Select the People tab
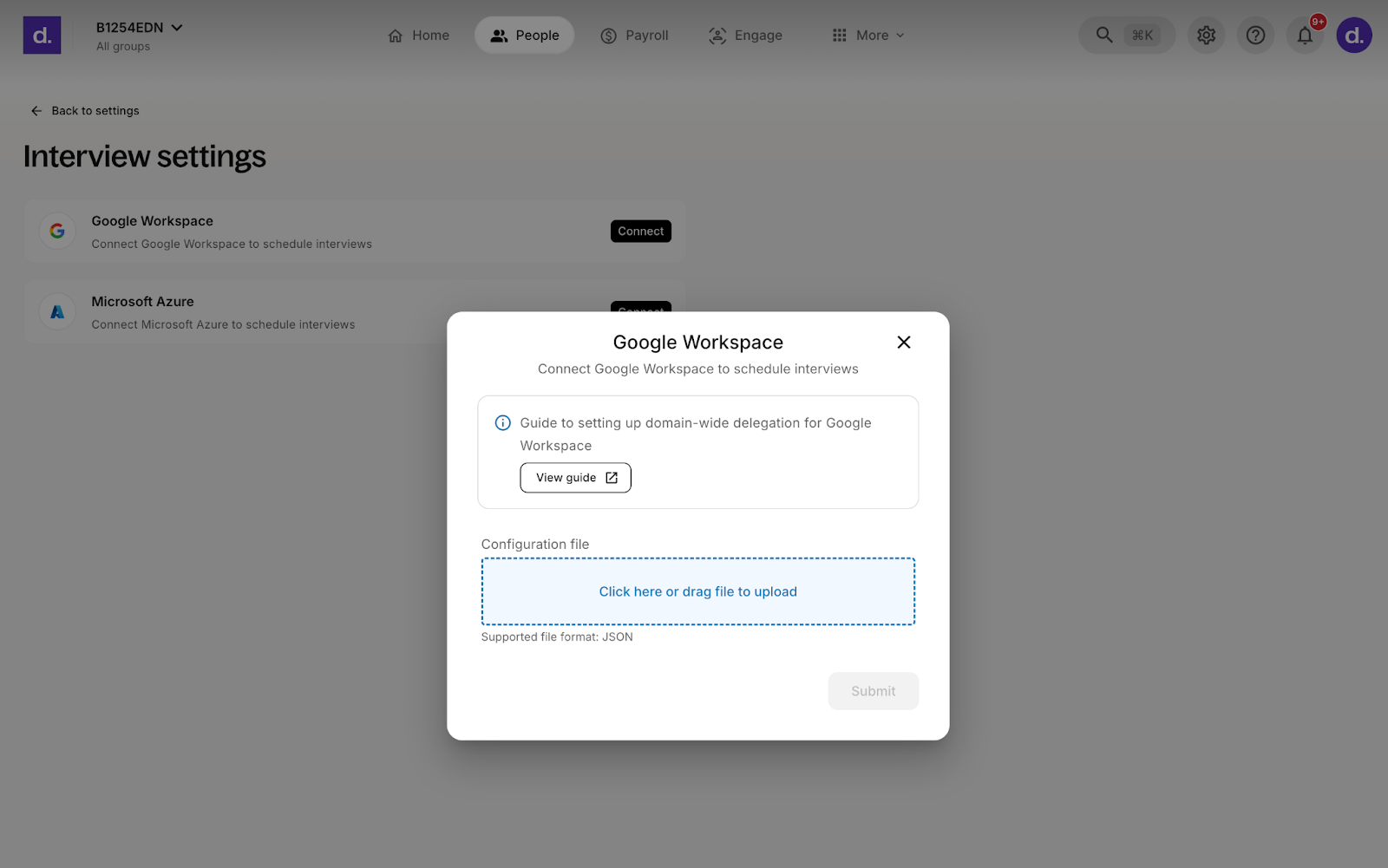Screen dimensions: 1388x868 coord(524,36)
